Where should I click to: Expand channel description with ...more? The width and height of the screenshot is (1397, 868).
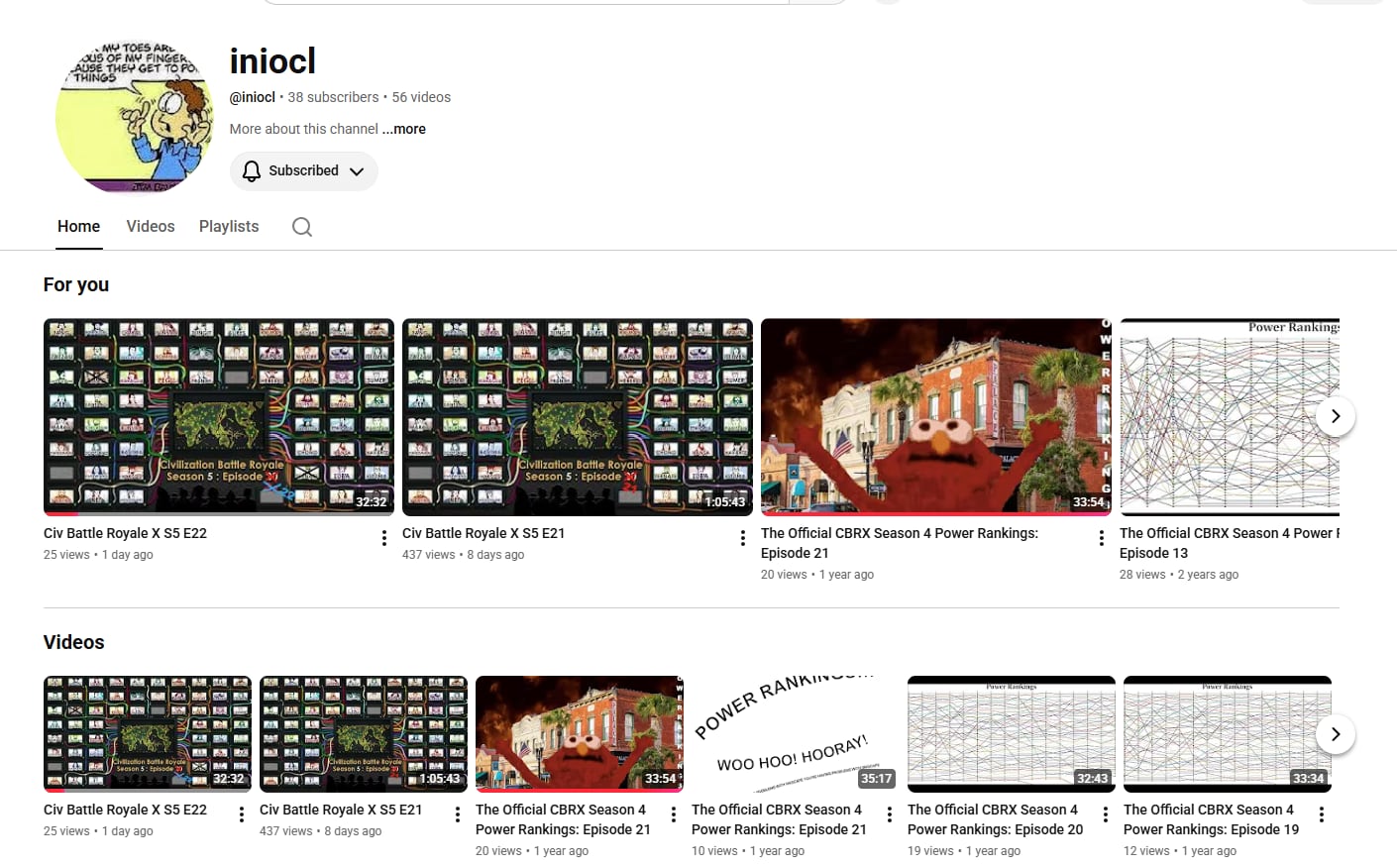point(404,129)
